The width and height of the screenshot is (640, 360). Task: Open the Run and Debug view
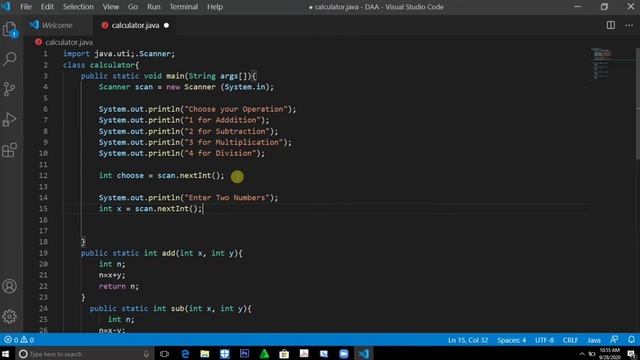tap(9, 120)
